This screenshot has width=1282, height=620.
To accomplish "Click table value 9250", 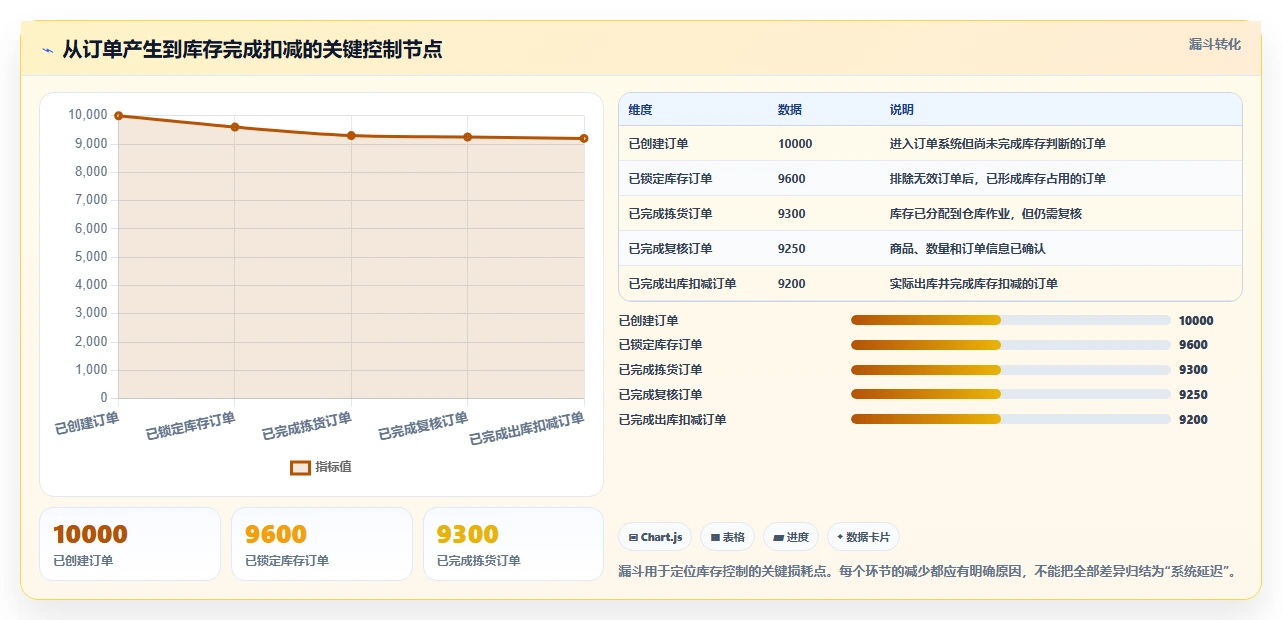I will (792, 249).
